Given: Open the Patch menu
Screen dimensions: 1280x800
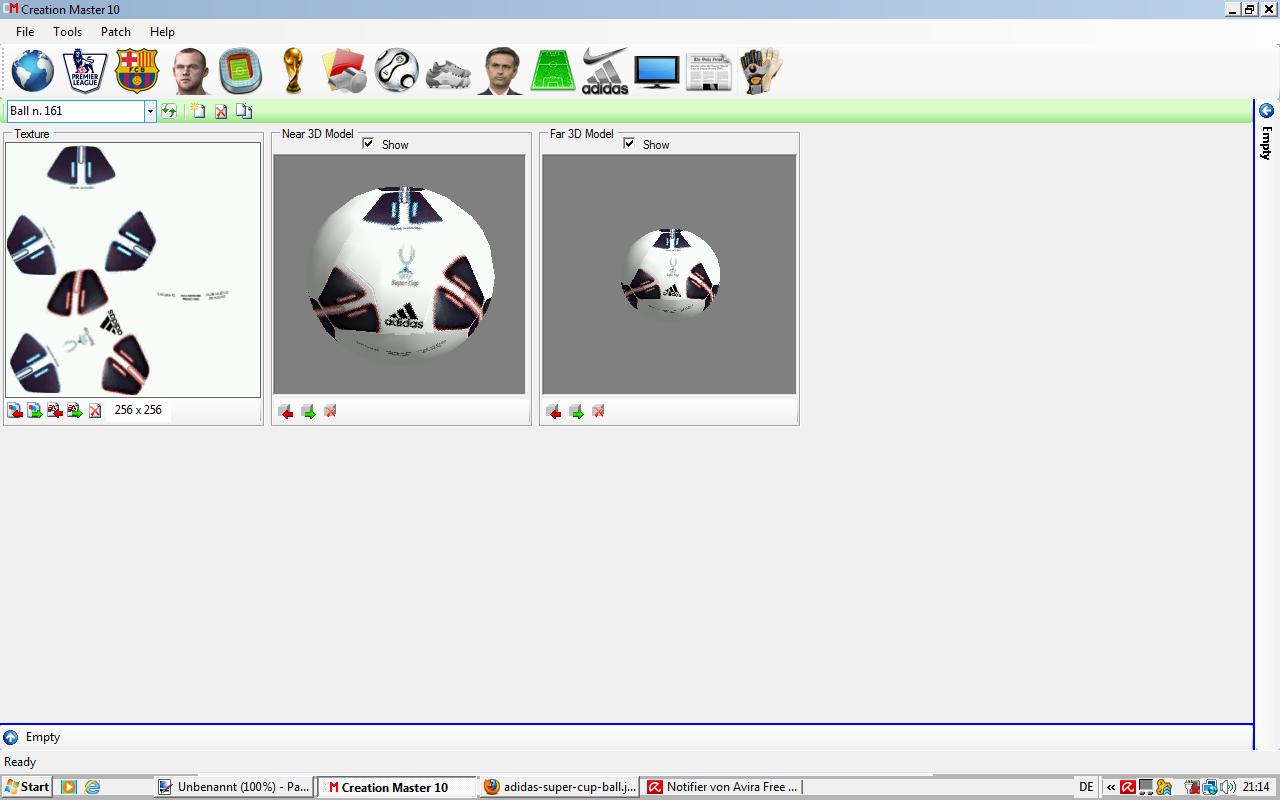Looking at the screenshot, I should pyautogui.click(x=115, y=32).
